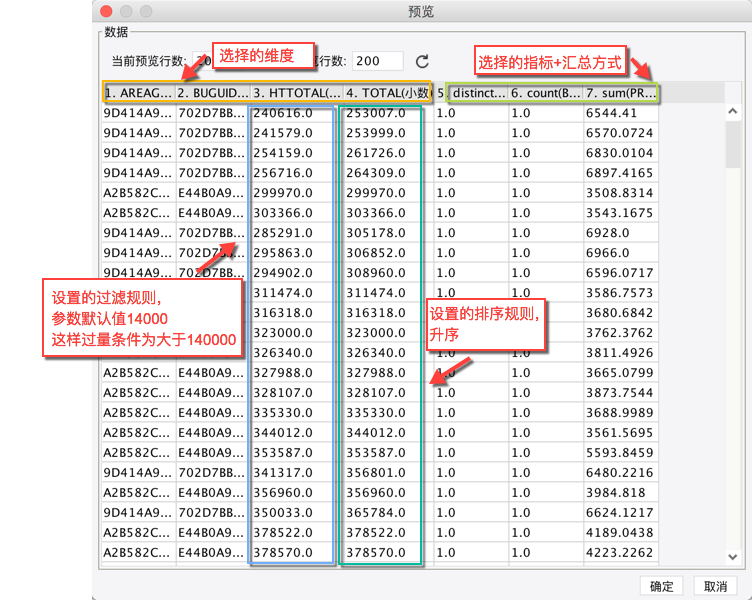
Task: Click cell value 308960.0
Action: coord(376,273)
